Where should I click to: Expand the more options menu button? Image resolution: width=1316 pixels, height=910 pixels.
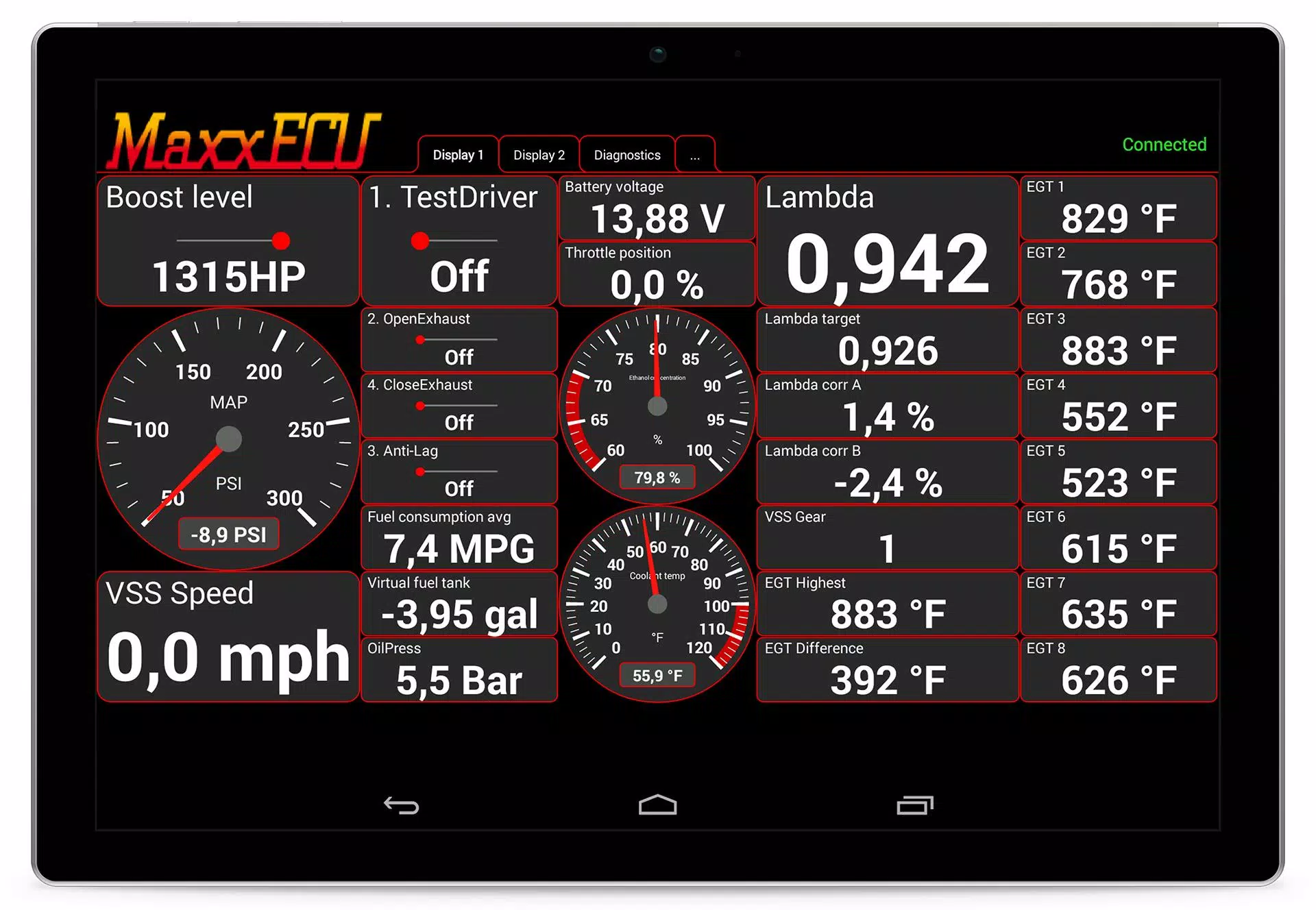click(693, 155)
